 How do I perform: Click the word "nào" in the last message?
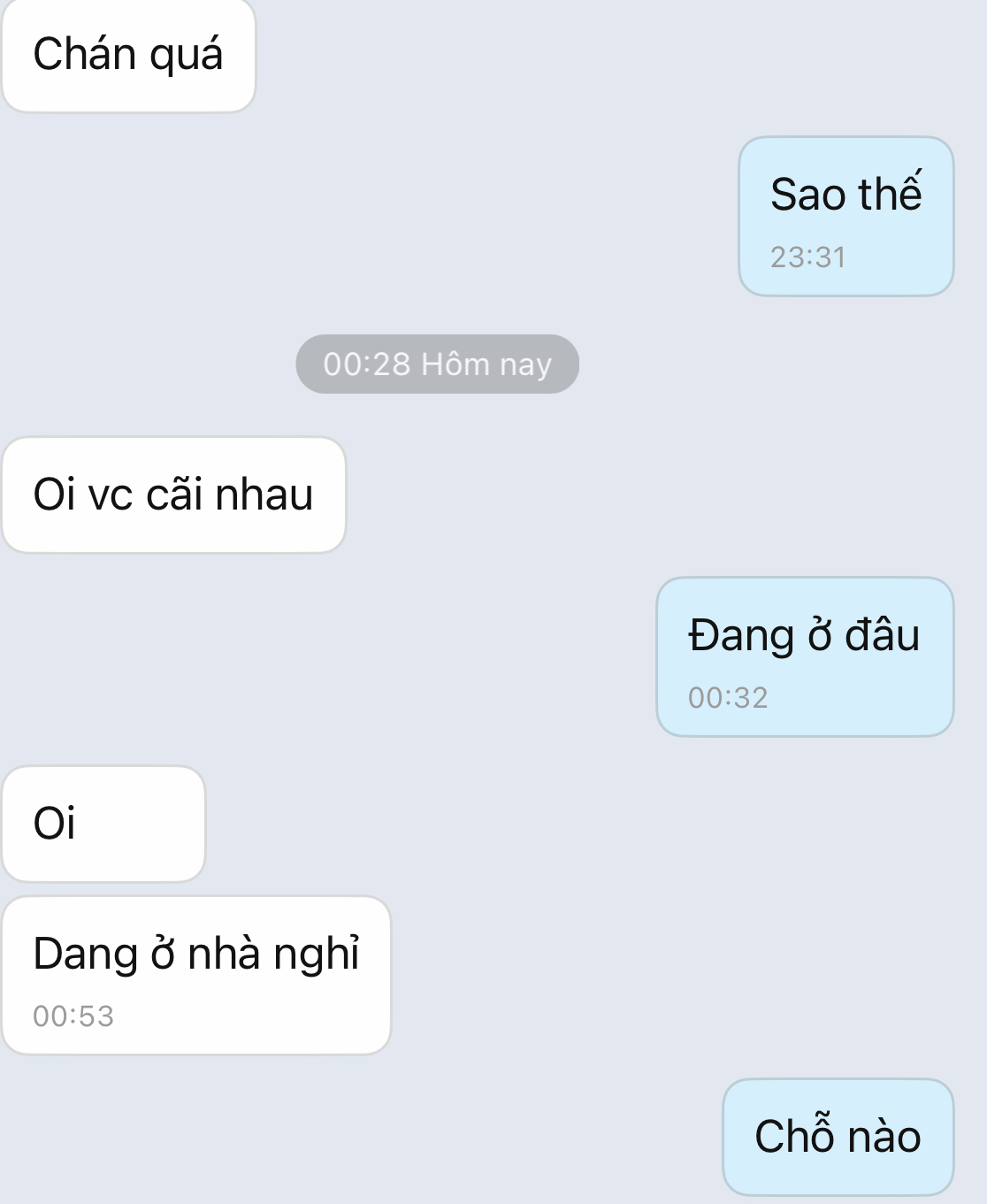(883, 1137)
